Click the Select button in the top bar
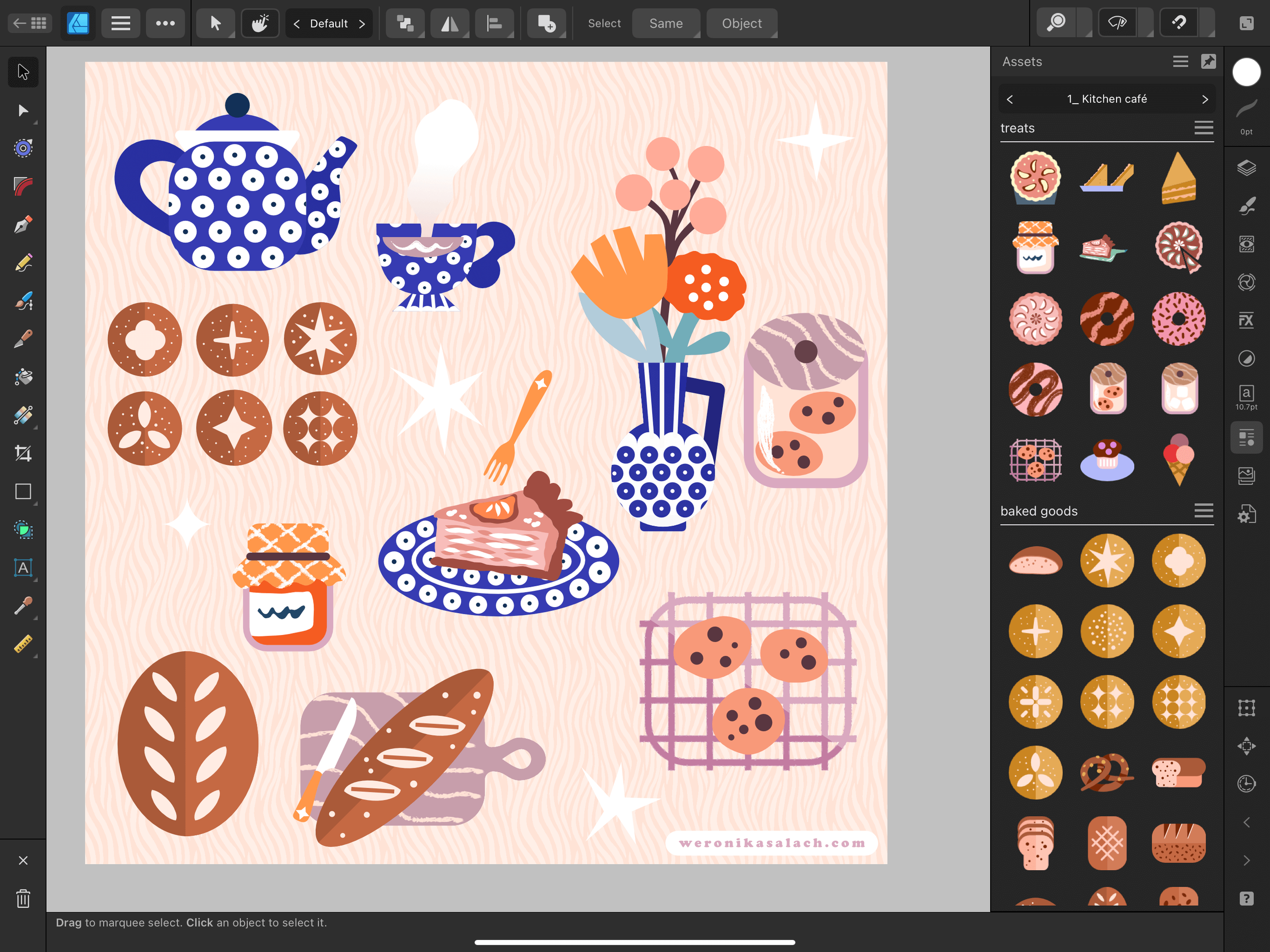Viewport: 1270px width, 952px height. click(604, 23)
